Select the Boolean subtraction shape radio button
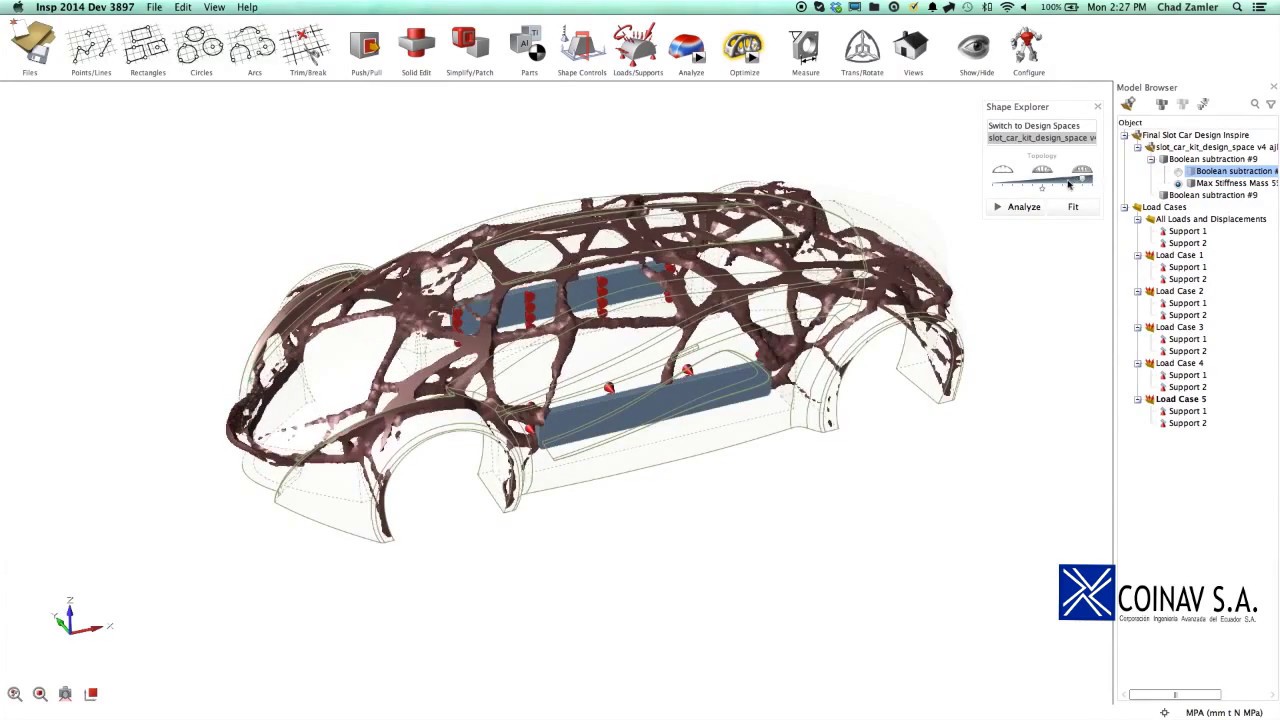Screen dimensions: 1280x720 click(x=1178, y=172)
